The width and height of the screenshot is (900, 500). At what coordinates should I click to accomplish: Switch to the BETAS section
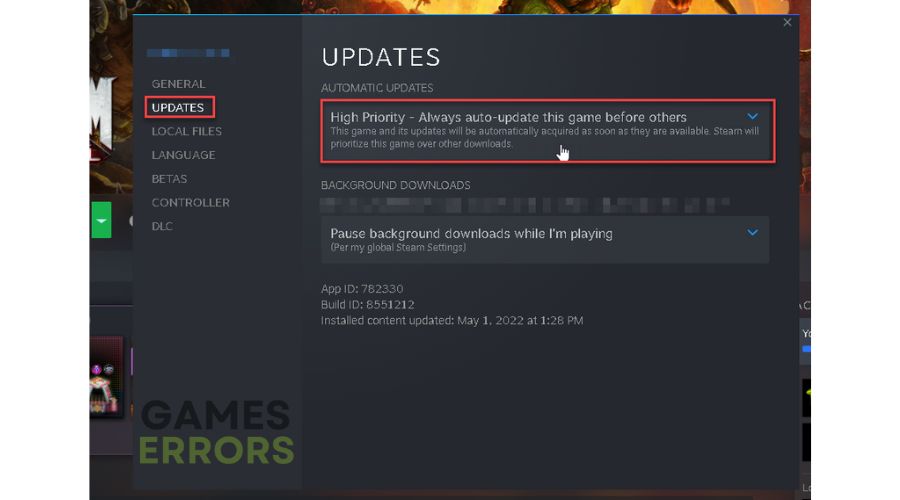click(x=169, y=179)
